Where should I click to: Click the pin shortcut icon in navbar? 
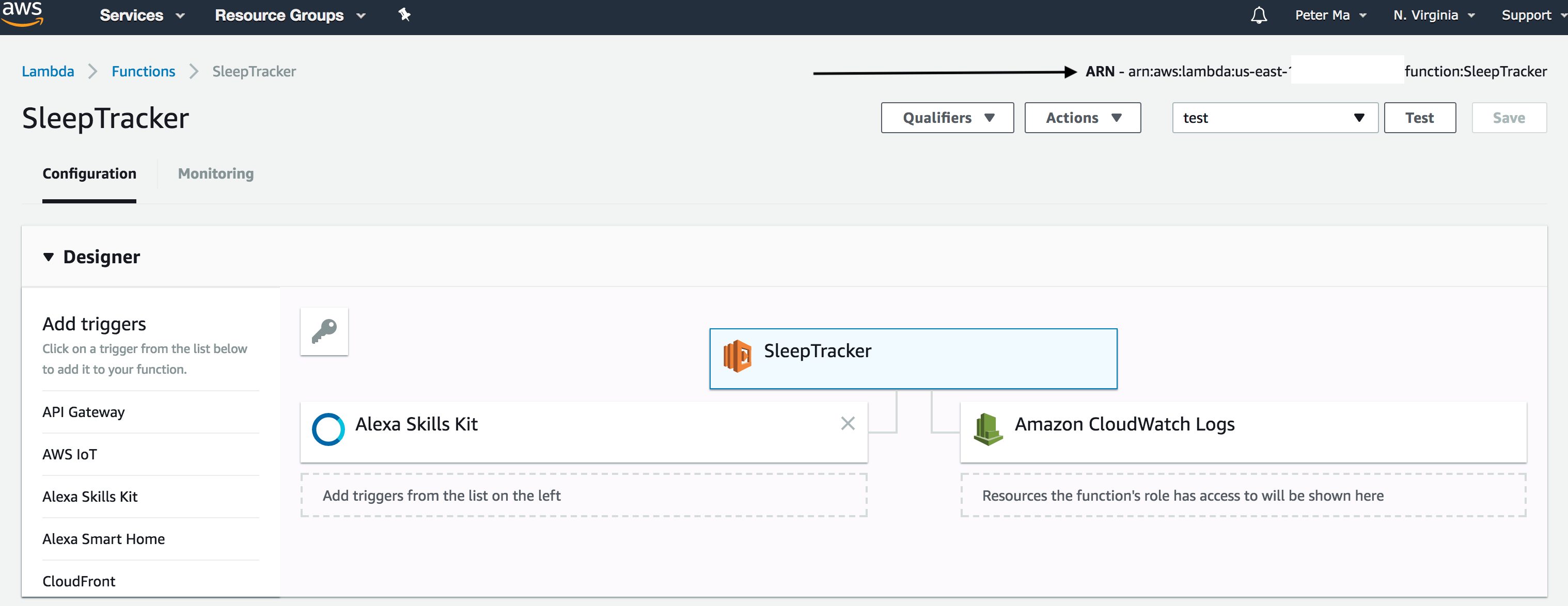tap(405, 14)
